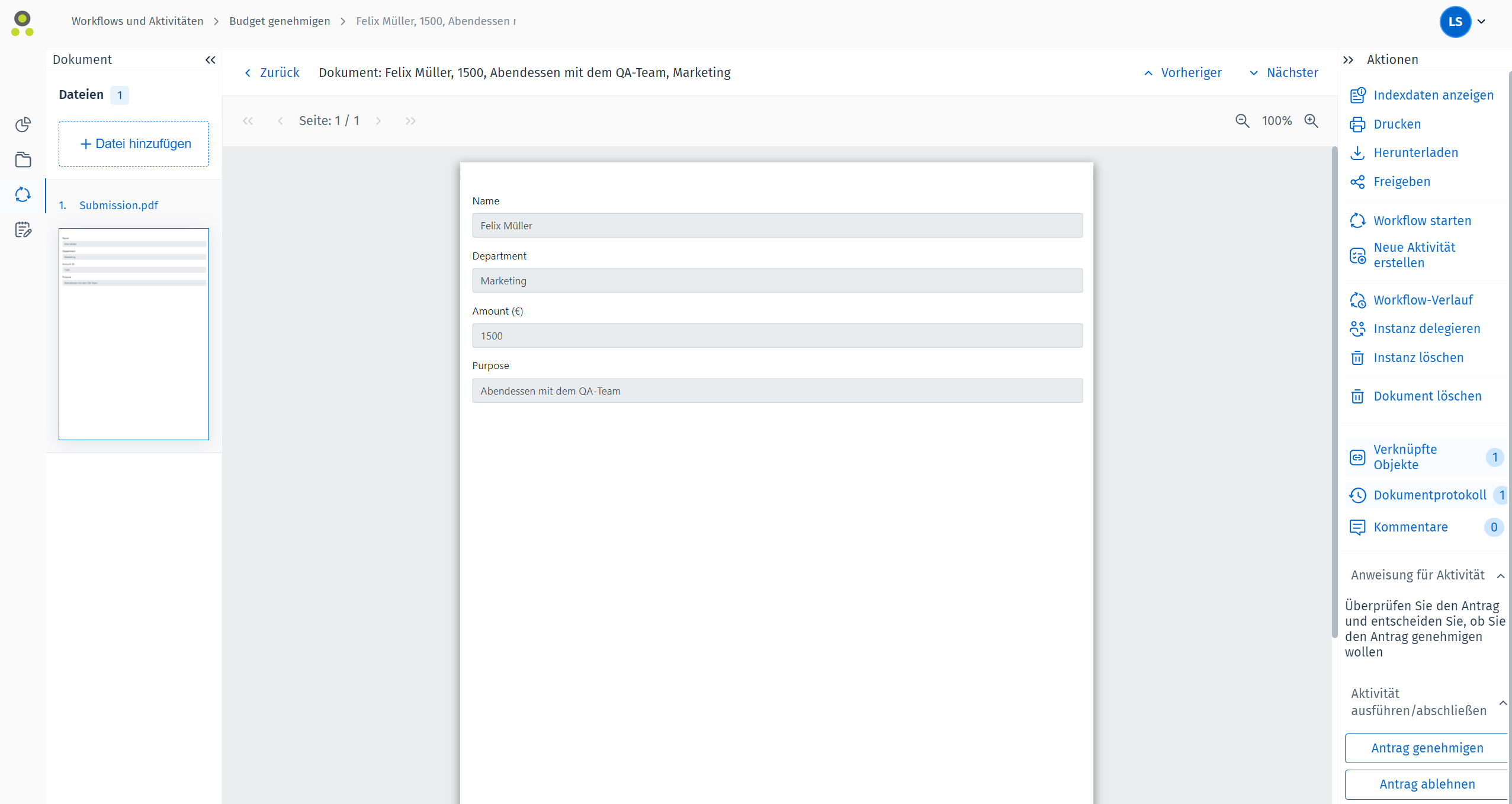Screen dimensions: 1512x804
Task: Click the document viewer vertical scrollbar
Action: coord(1335,392)
